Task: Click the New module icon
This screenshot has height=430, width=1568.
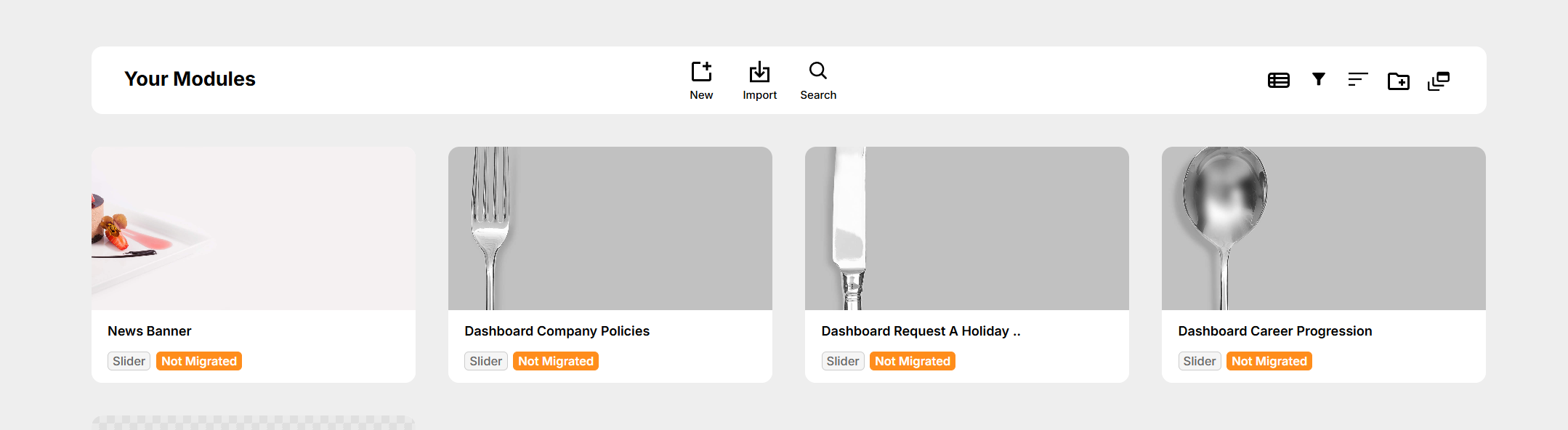Action: click(701, 72)
